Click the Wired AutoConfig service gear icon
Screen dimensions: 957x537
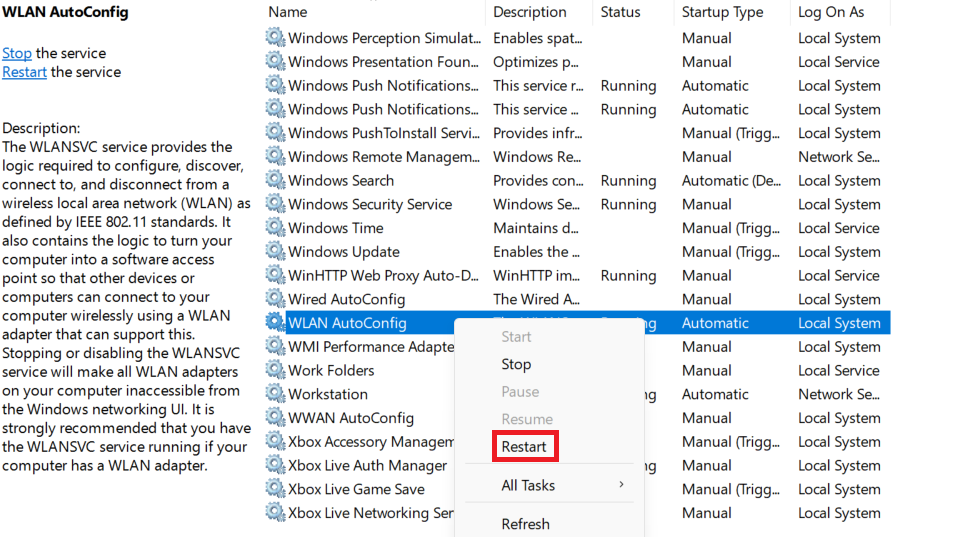point(275,299)
